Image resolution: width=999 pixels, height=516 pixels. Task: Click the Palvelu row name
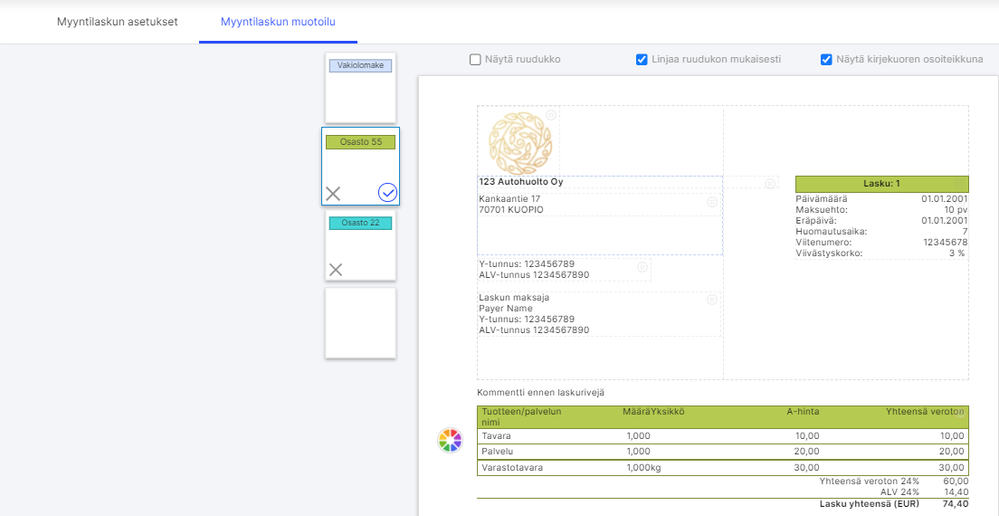click(498, 452)
